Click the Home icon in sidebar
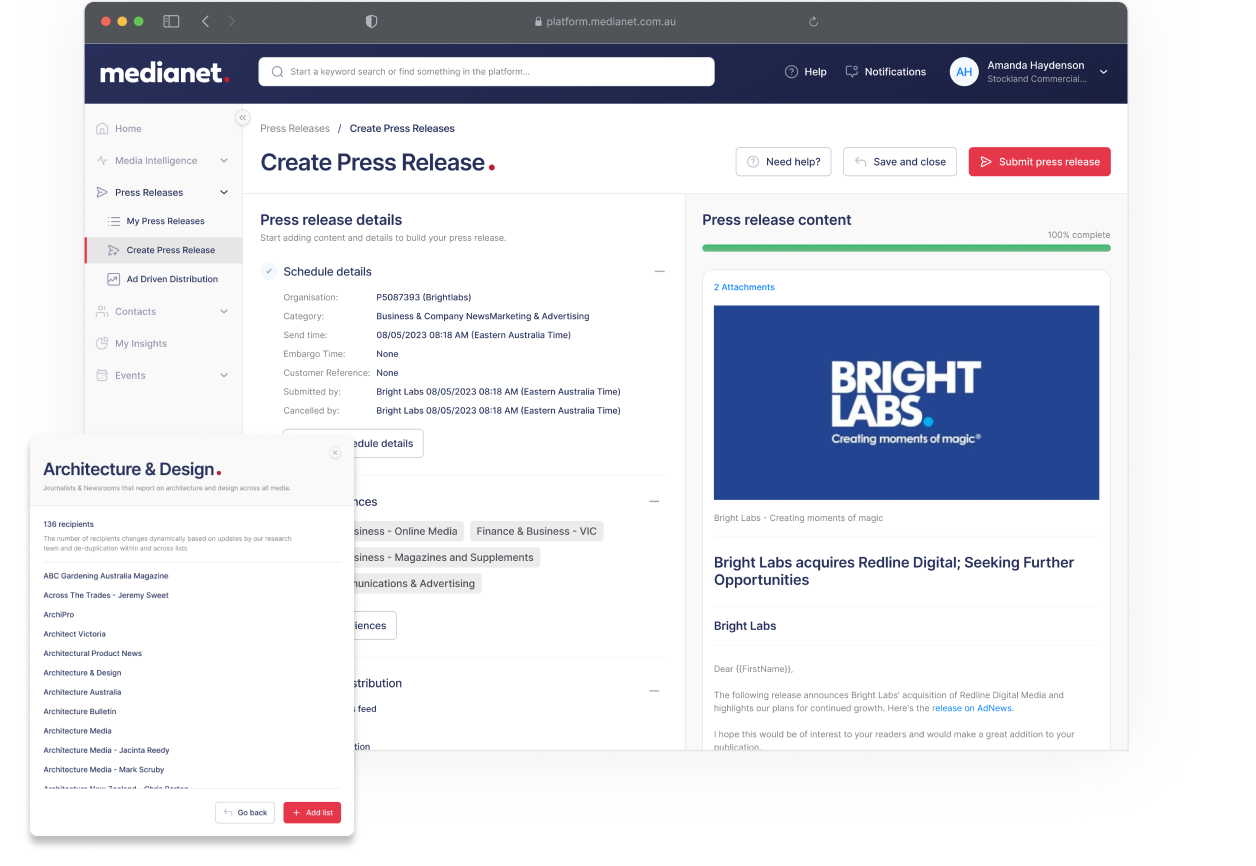The width and height of the screenshot is (1256, 866). (x=102, y=129)
